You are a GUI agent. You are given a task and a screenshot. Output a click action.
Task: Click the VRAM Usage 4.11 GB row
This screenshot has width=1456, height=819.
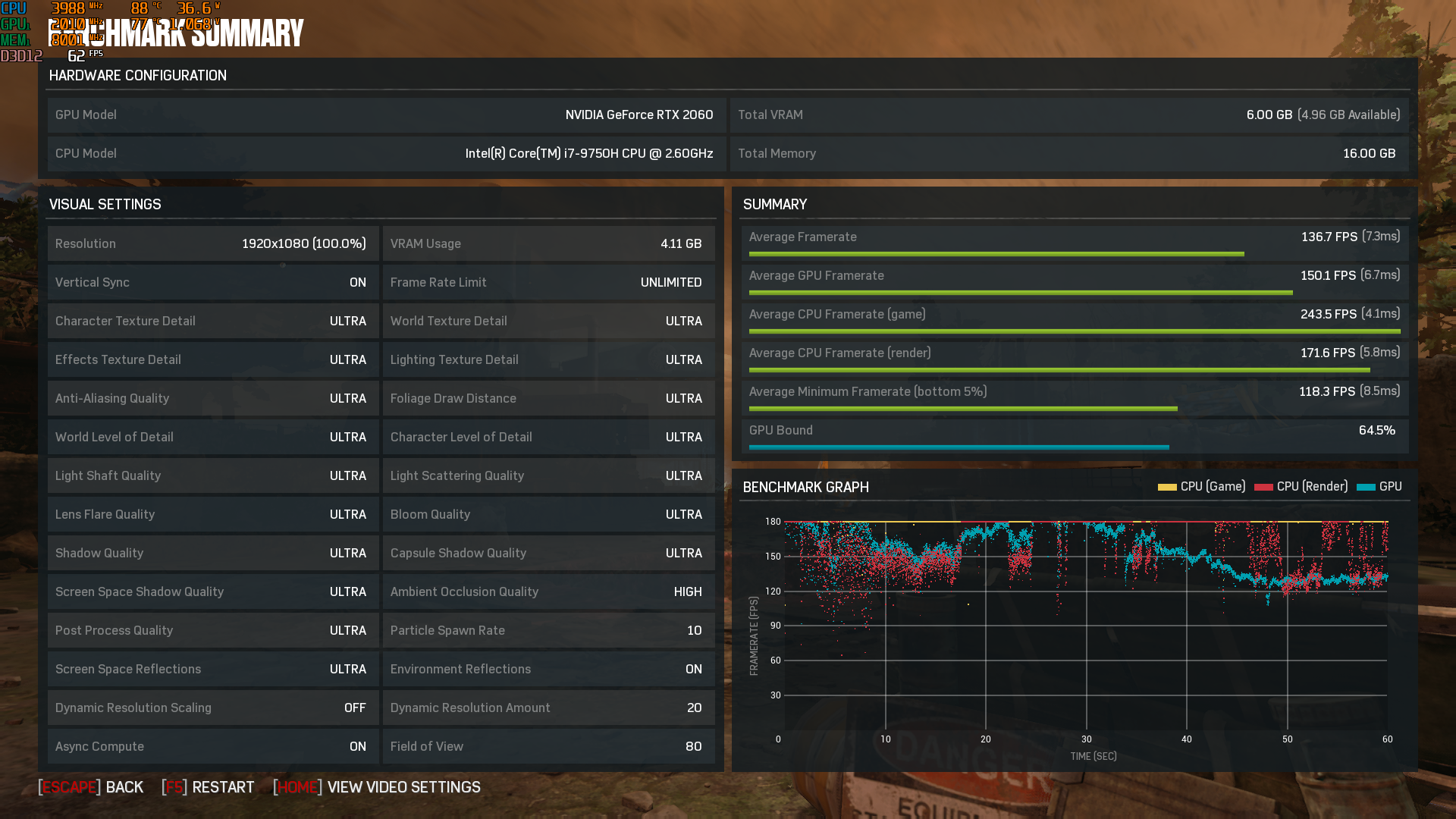pos(549,243)
